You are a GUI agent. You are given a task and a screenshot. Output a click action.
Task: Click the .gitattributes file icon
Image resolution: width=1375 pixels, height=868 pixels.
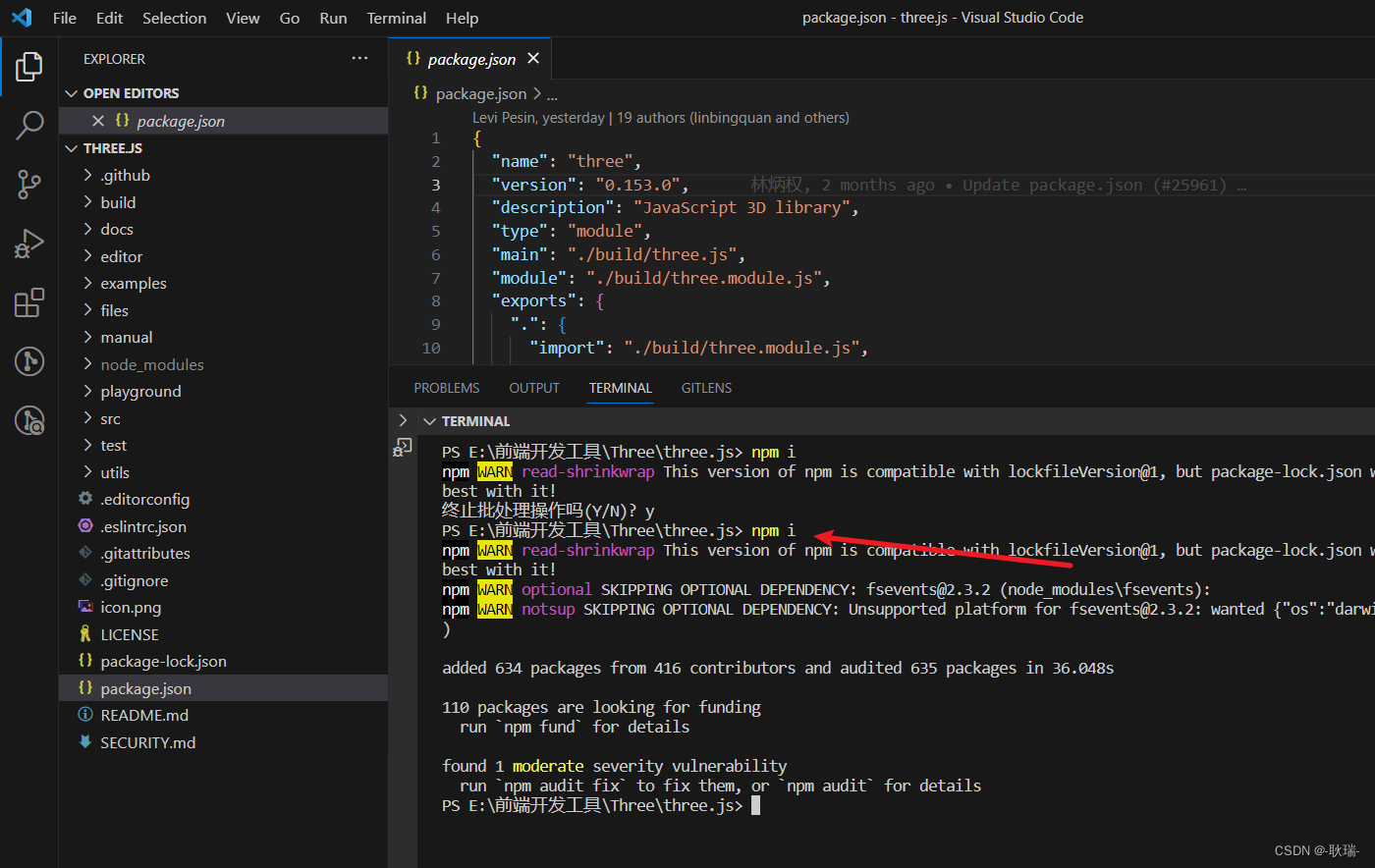point(85,553)
